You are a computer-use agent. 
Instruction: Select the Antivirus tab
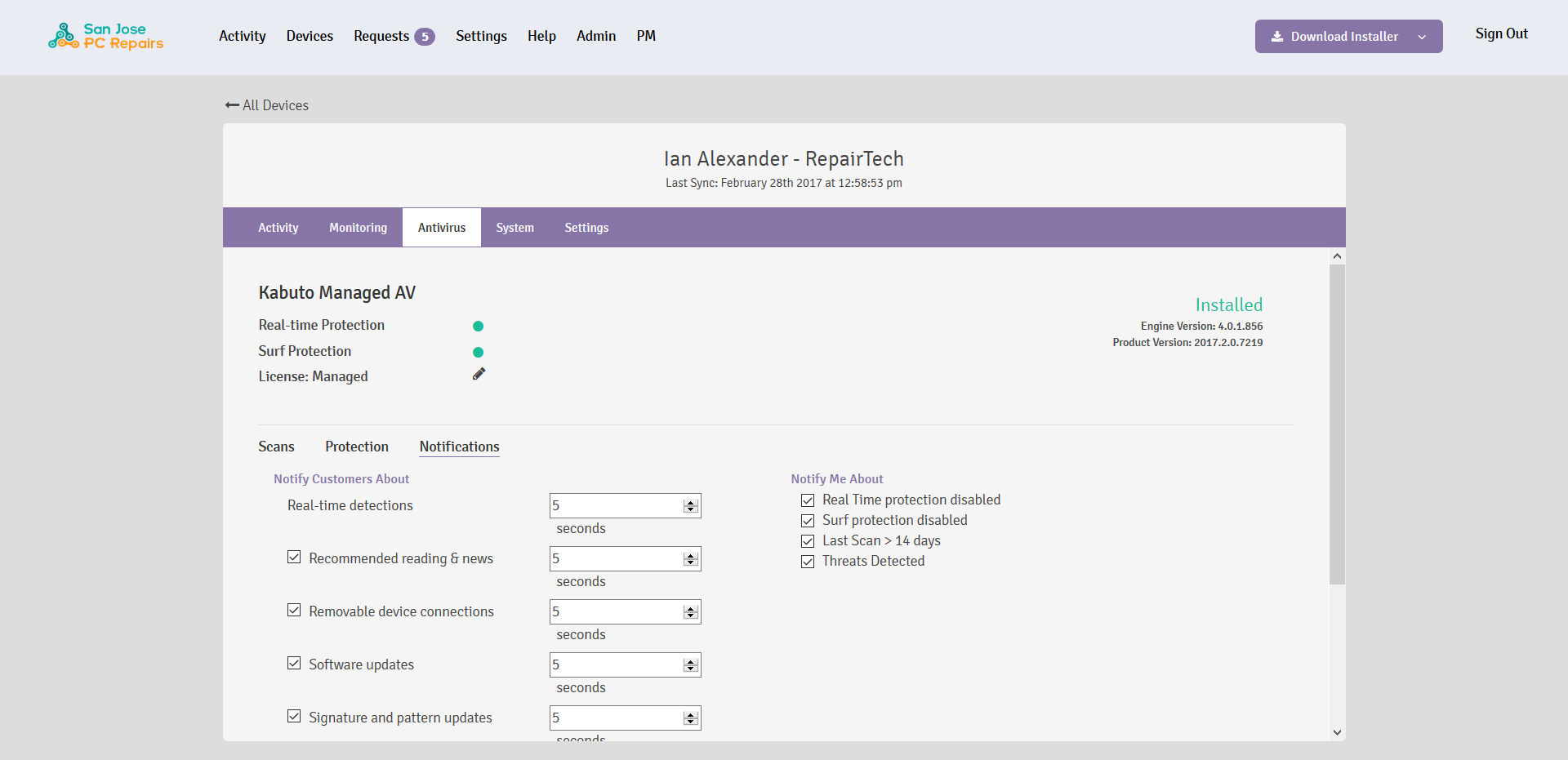(x=442, y=228)
